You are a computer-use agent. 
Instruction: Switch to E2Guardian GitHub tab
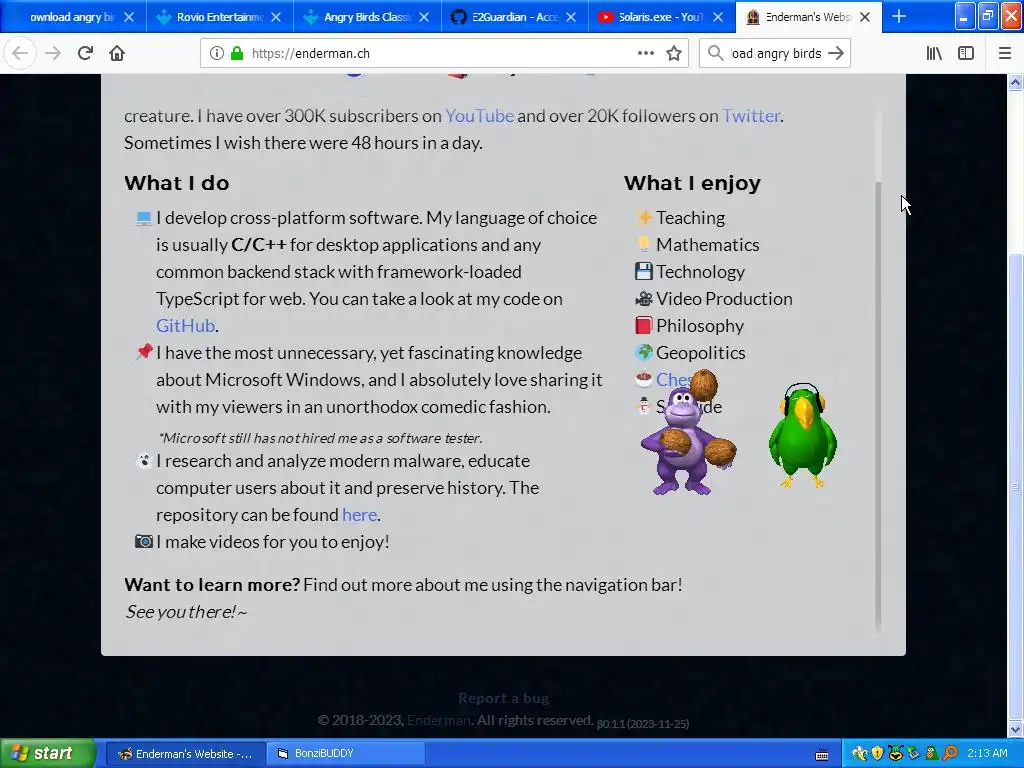(x=514, y=17)
